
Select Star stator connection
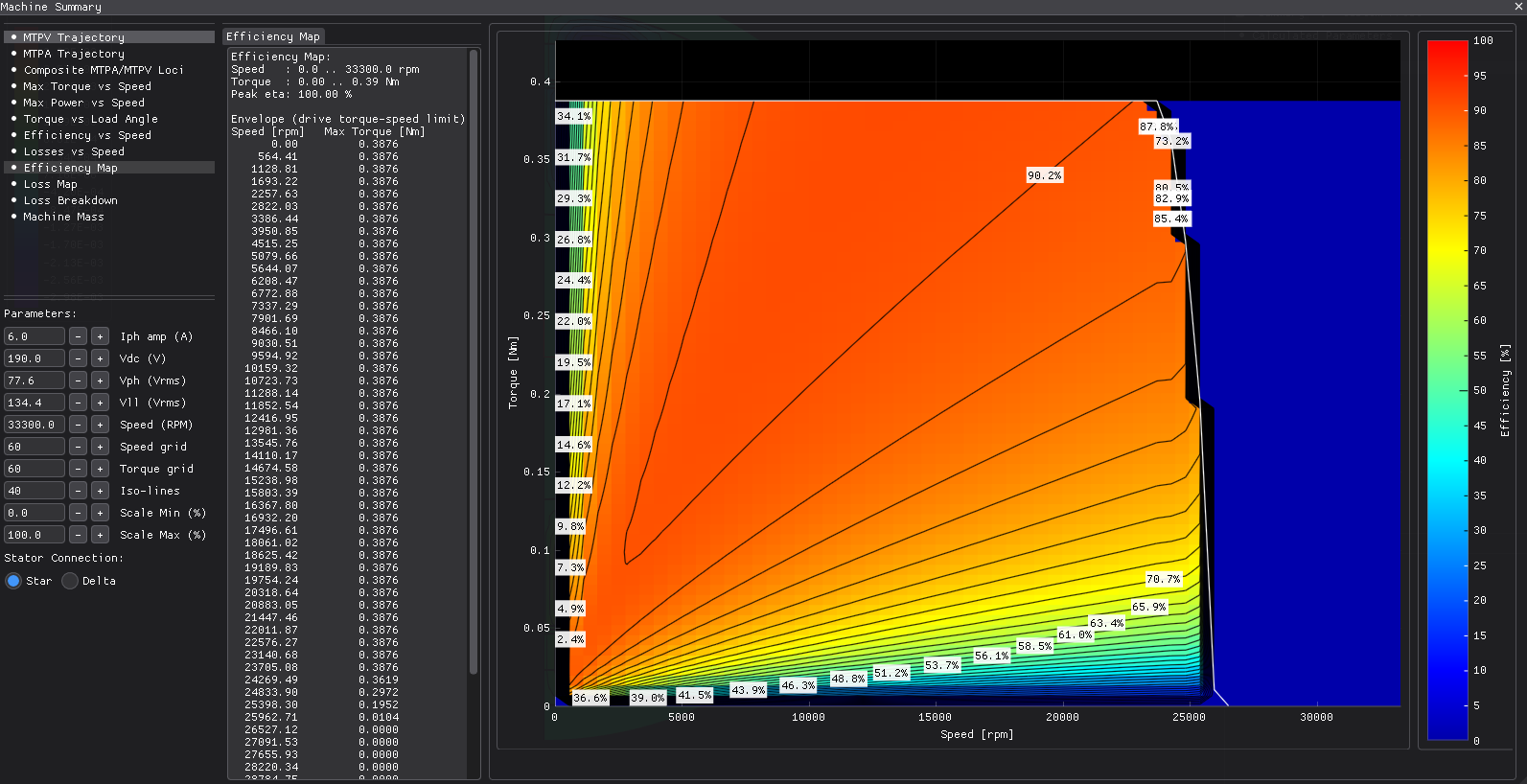(13, 581)
